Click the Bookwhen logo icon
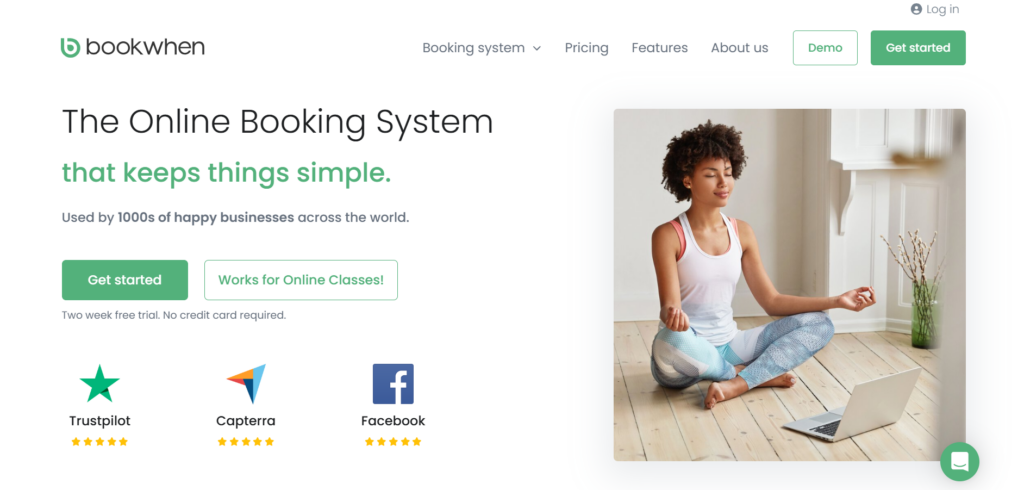This screenshot has height=490, width=1024. 70,47
